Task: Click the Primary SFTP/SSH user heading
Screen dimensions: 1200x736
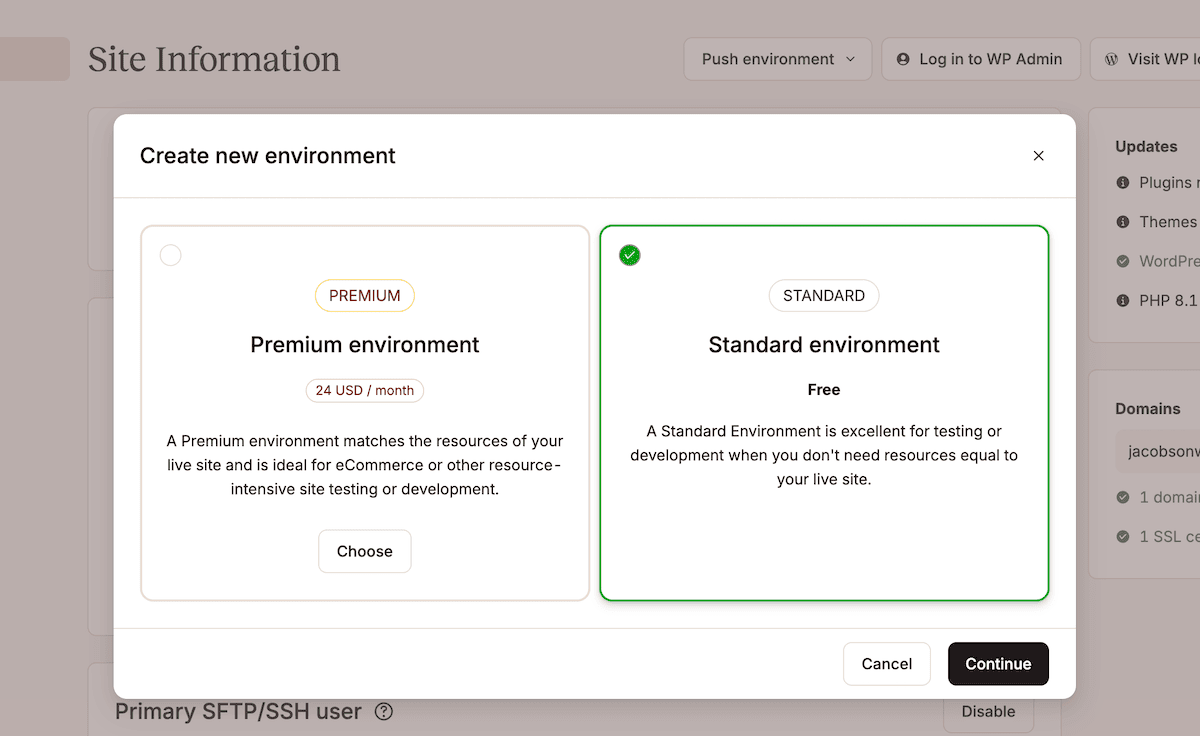Action: coord(238,712)
